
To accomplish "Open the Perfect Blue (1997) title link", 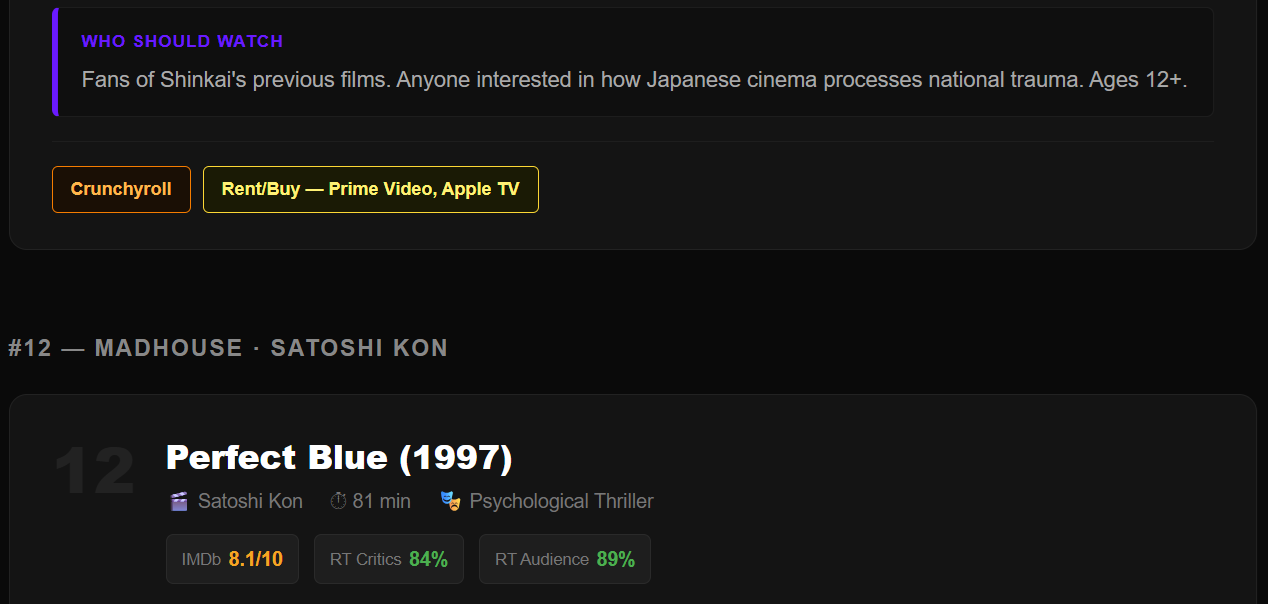I will [339, 457].
